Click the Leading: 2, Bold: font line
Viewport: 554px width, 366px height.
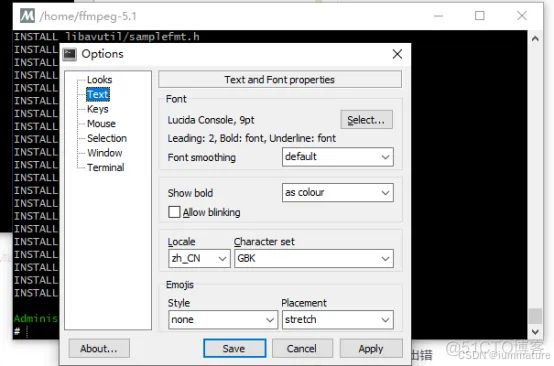pos(252,138)
